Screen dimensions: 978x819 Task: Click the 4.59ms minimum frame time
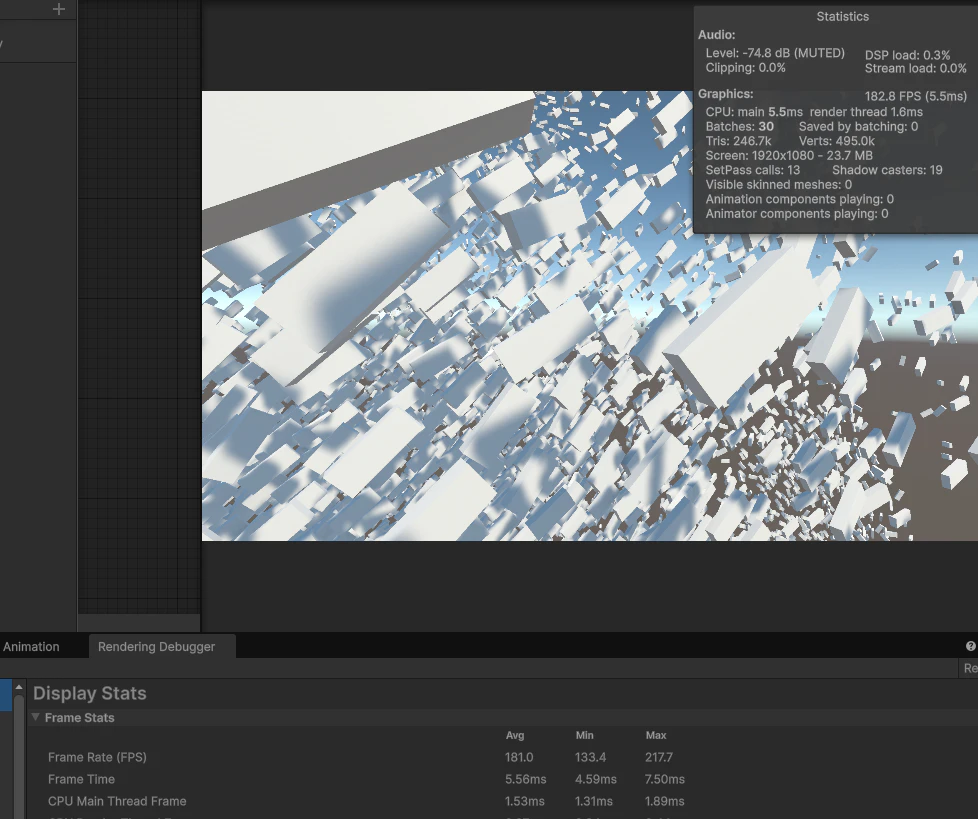[596, 779]
